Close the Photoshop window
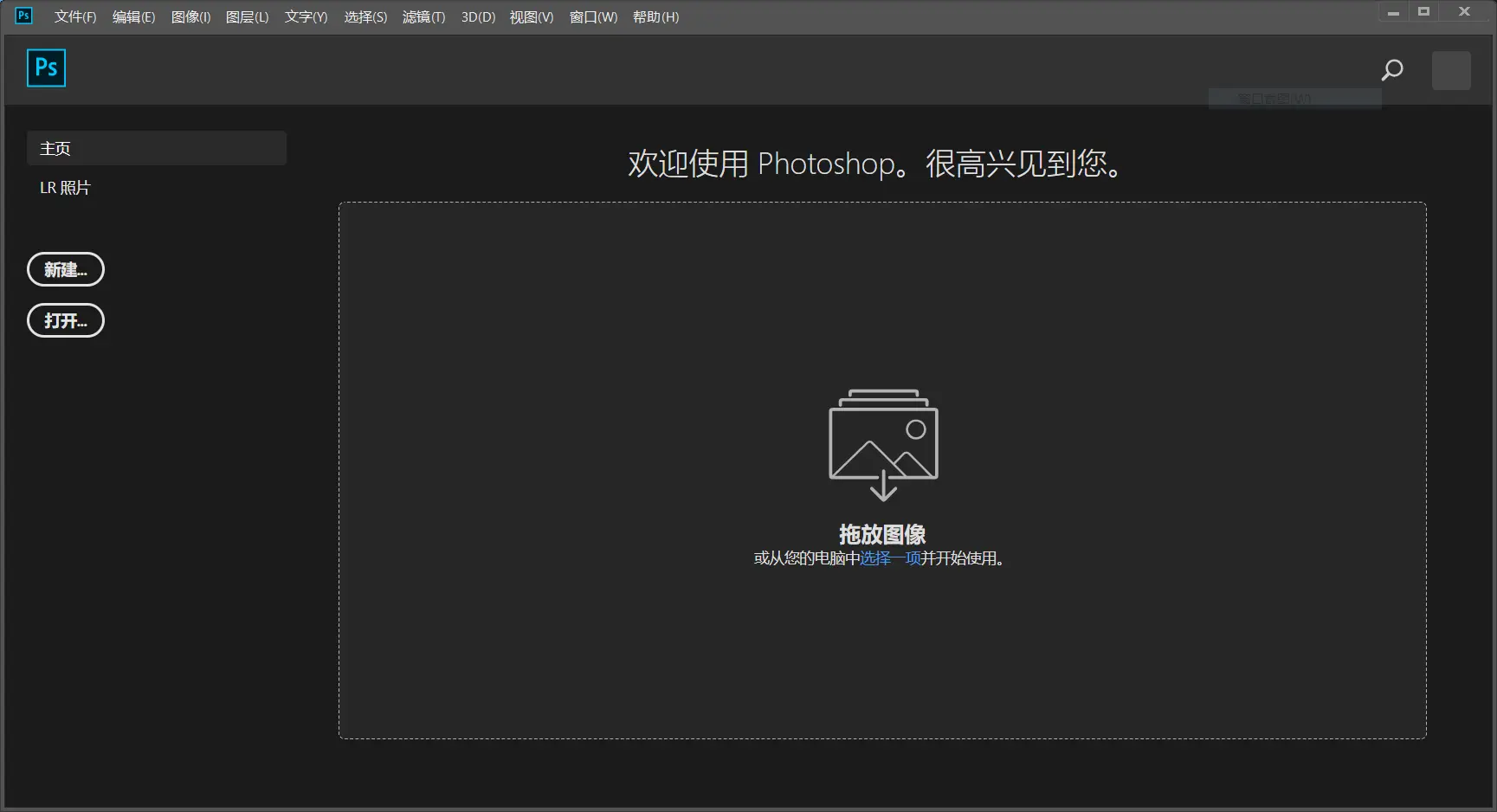The width and height of the screenshot is (1497, 812). coord(1464,12)
